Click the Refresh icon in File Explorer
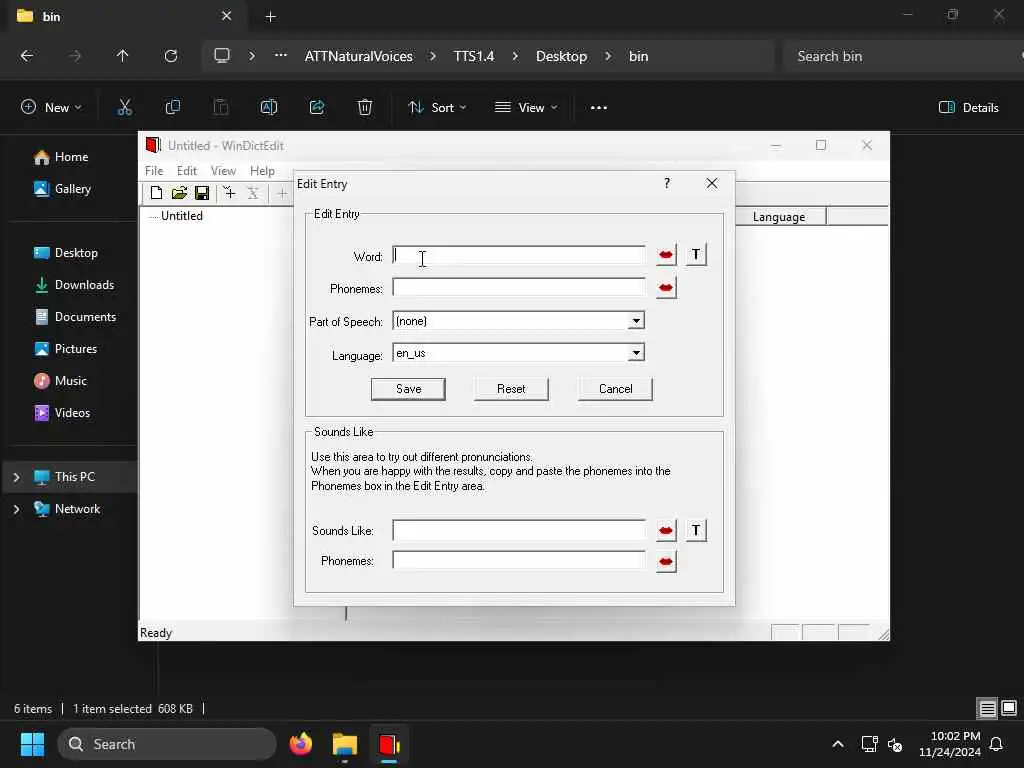 click(x=171, y=56)
